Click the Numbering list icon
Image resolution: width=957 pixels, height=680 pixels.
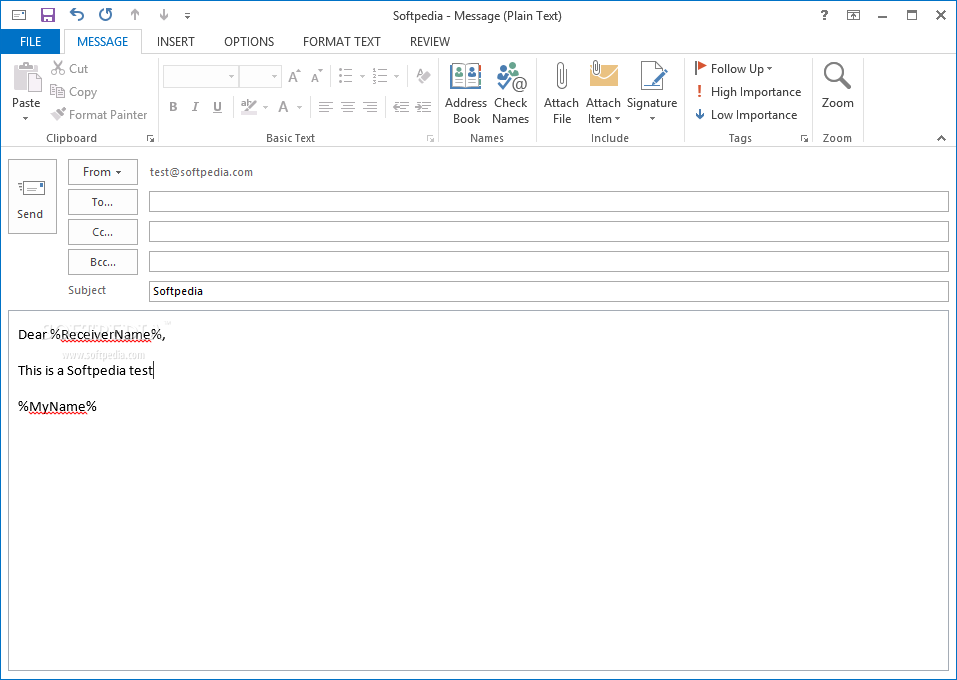380,76
